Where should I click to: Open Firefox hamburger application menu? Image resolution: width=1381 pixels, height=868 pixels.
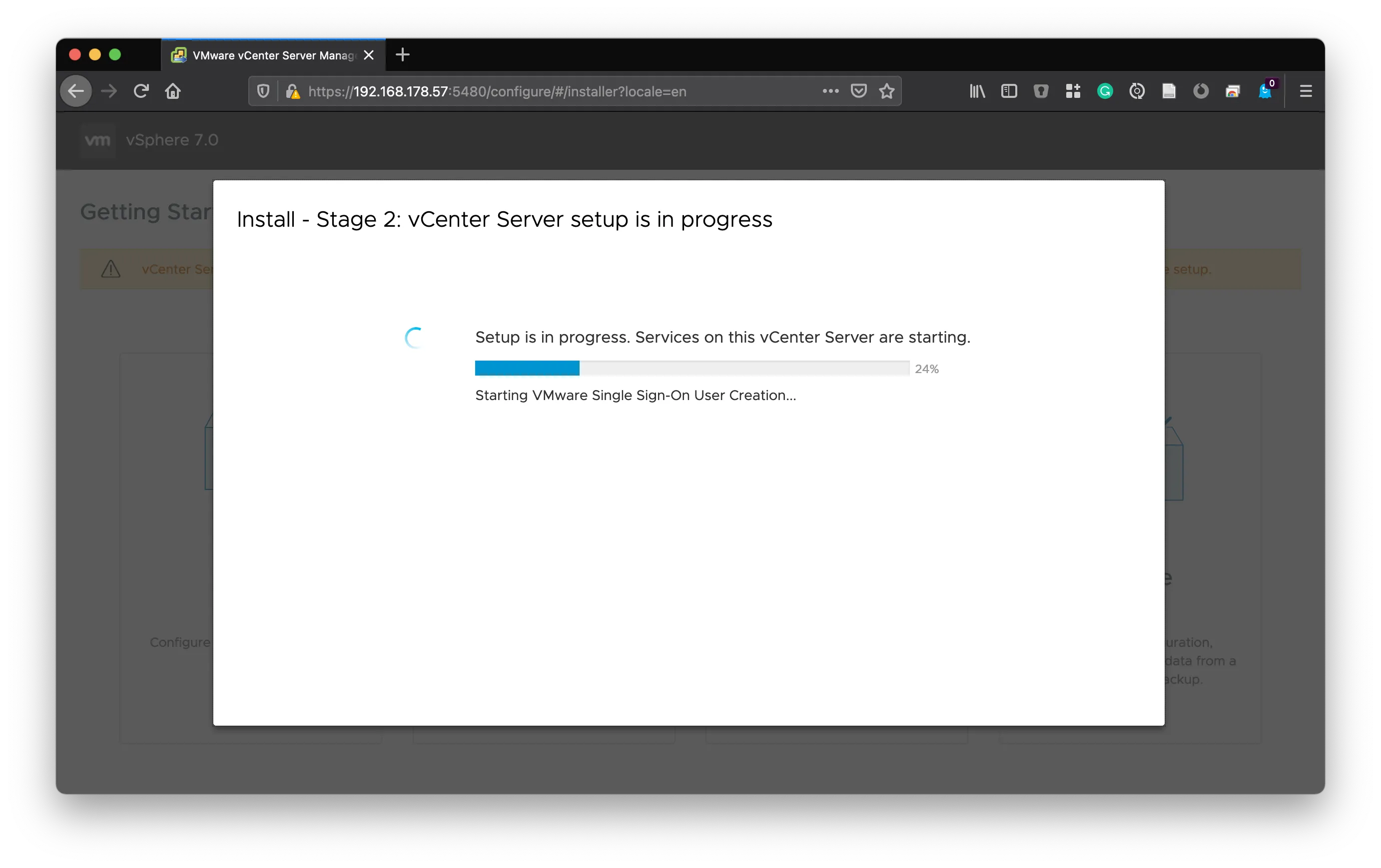pos(1306,91)
